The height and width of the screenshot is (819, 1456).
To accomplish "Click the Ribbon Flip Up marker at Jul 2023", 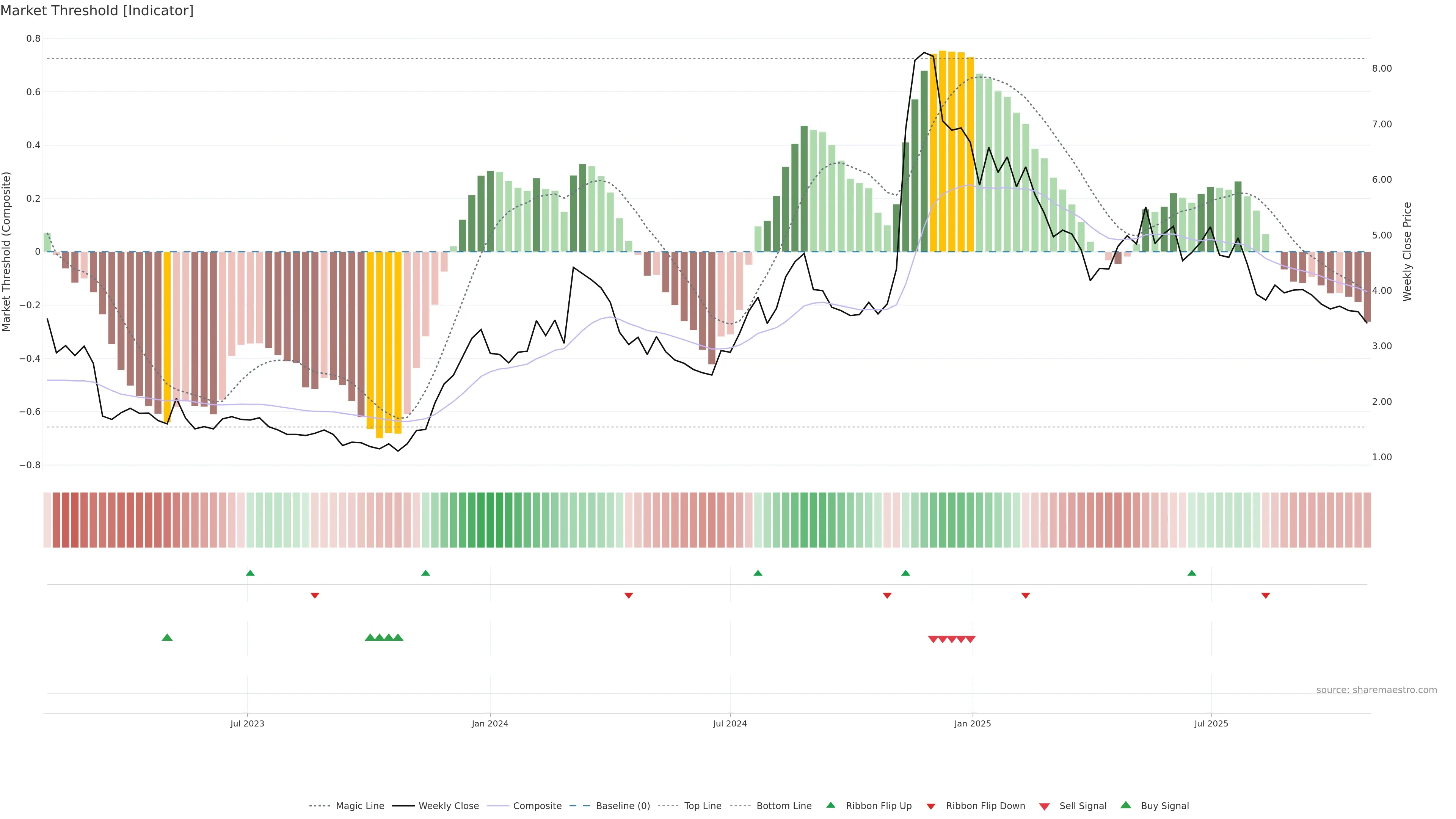I will 250,573.
